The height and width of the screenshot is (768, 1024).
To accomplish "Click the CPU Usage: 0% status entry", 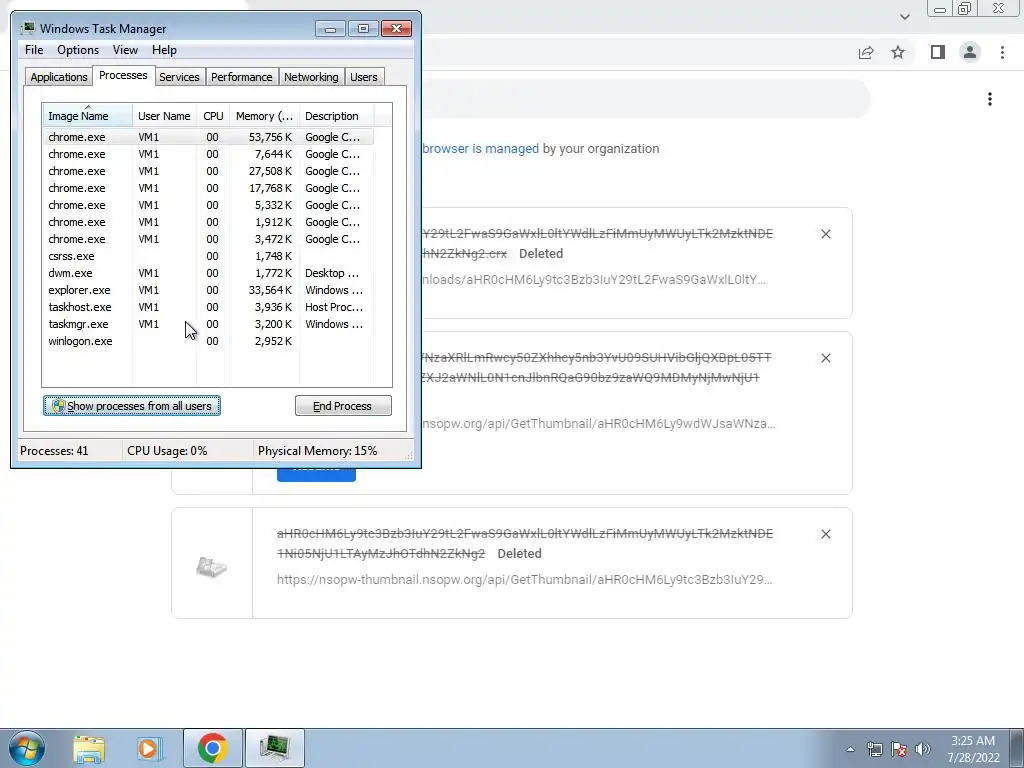I will pyautogui.click(x=167, y=451).
